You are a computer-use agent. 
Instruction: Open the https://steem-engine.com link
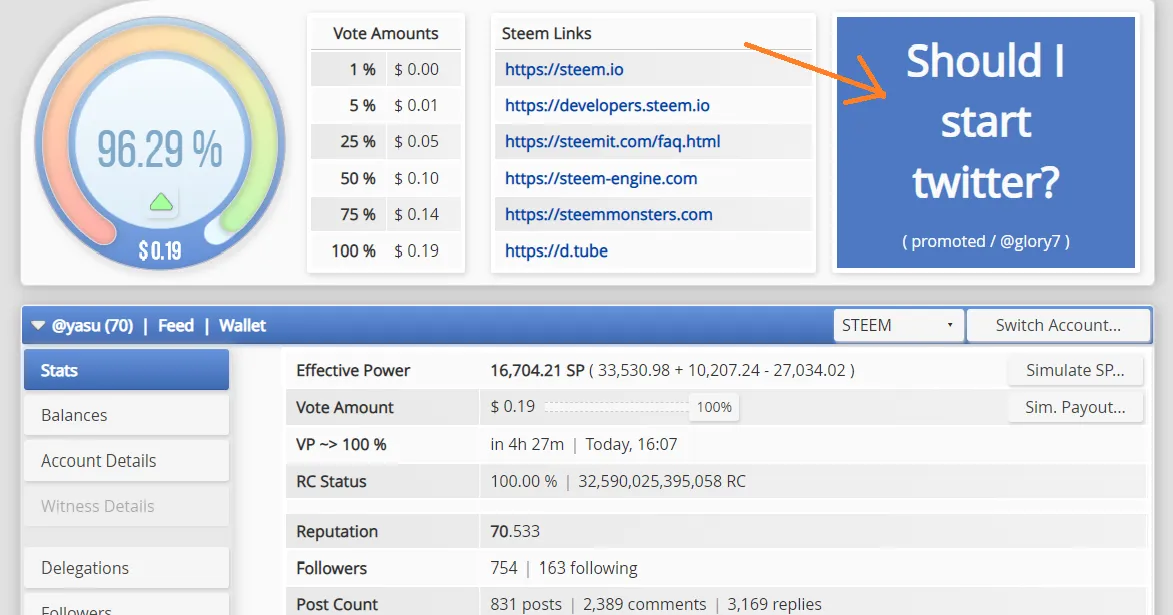[601, 178]
